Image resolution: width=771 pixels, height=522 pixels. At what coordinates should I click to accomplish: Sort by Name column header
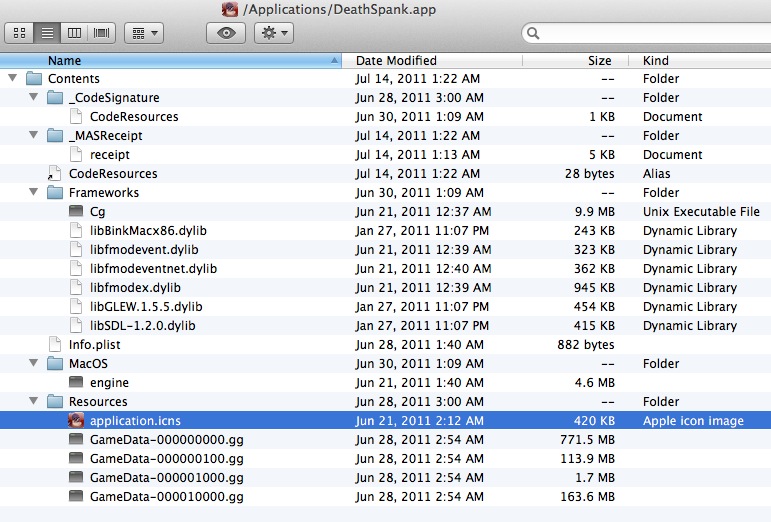click(x=171, y=60)
